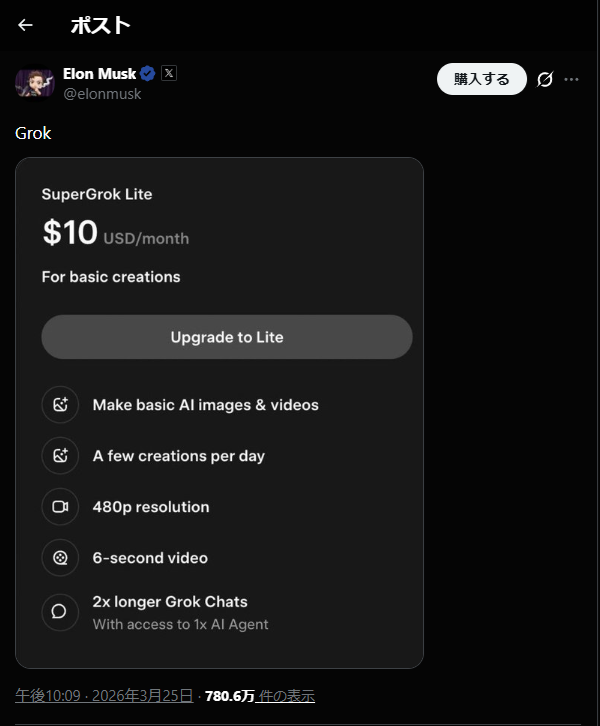Open Elon Musk's profile avatar

point(34,82)
